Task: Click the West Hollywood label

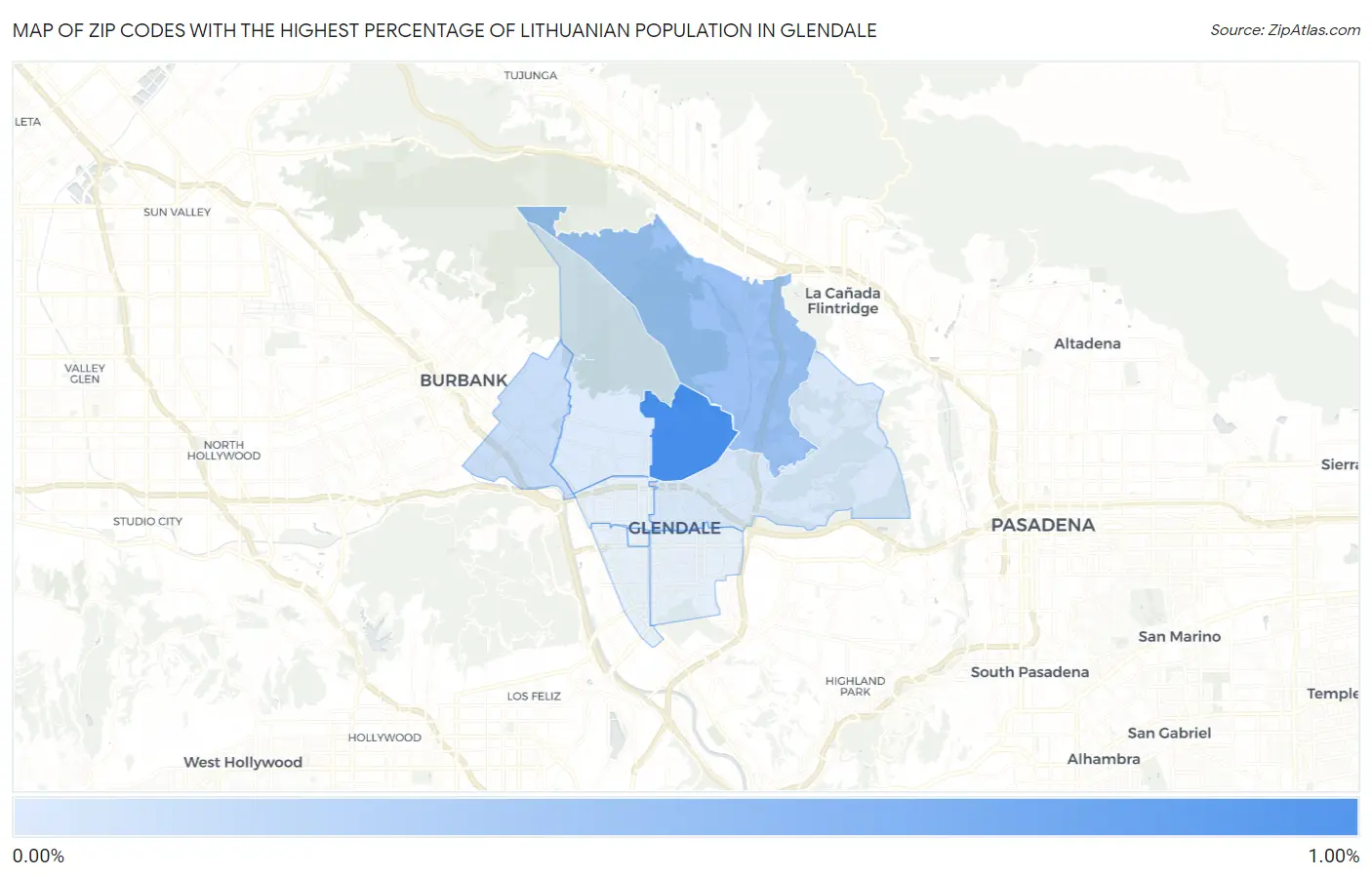Action: click(243, 762)
